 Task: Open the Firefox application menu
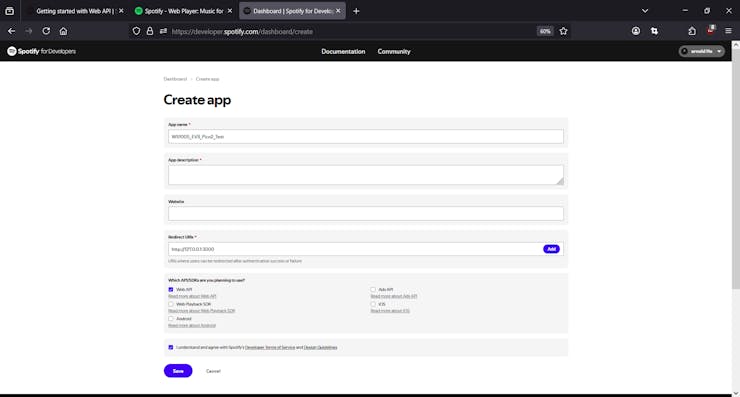click(728, 31)
